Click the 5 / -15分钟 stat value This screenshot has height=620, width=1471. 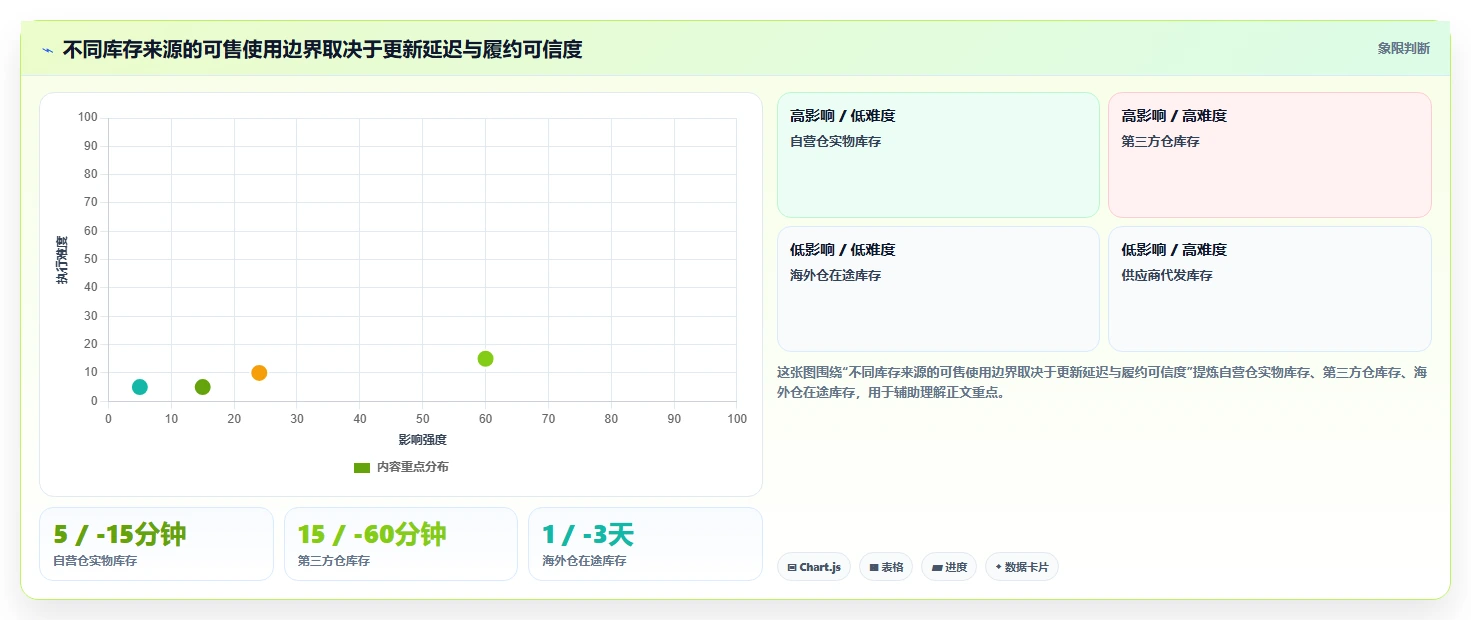point(119,535)
